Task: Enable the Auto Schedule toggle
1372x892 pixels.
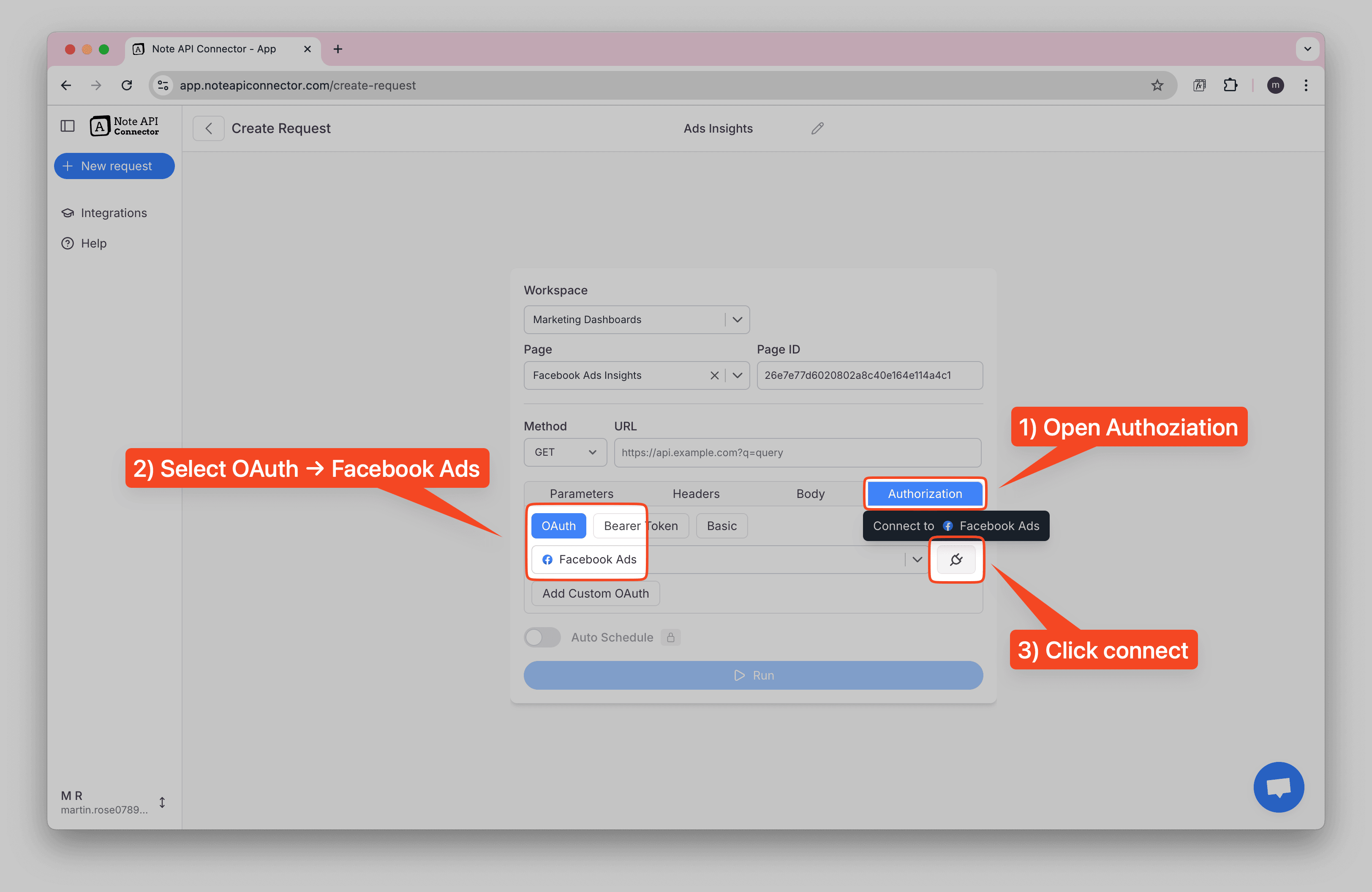Action: (x=542, y=637)
